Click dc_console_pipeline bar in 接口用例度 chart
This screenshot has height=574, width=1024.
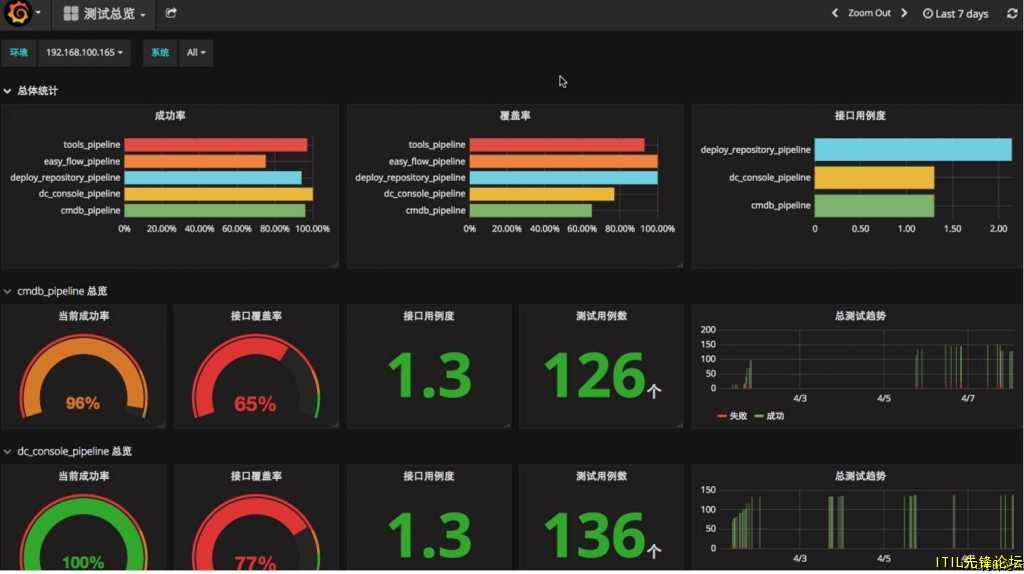(874, 178)
